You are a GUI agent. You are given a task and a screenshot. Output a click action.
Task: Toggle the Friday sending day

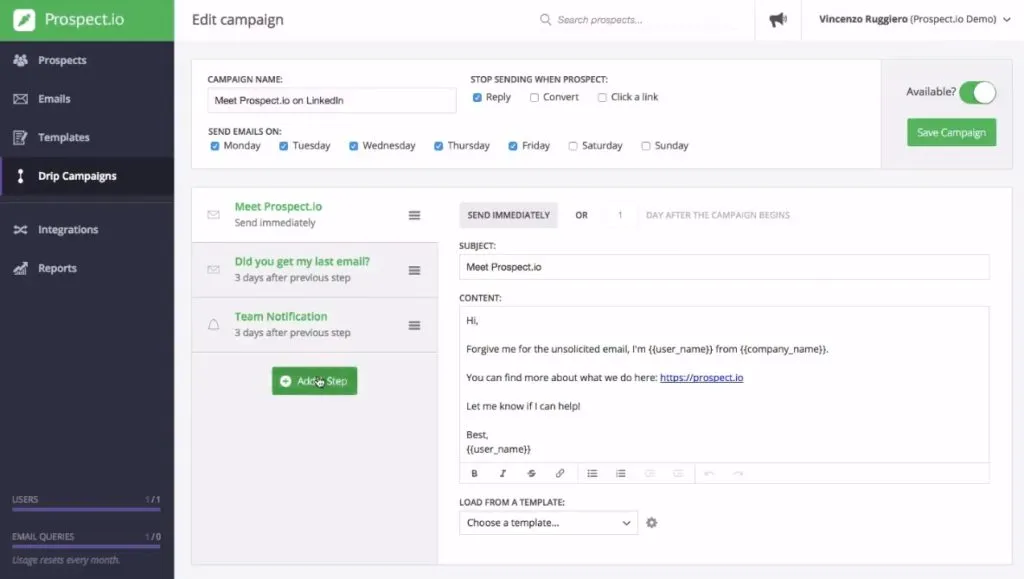coord(513,146)
